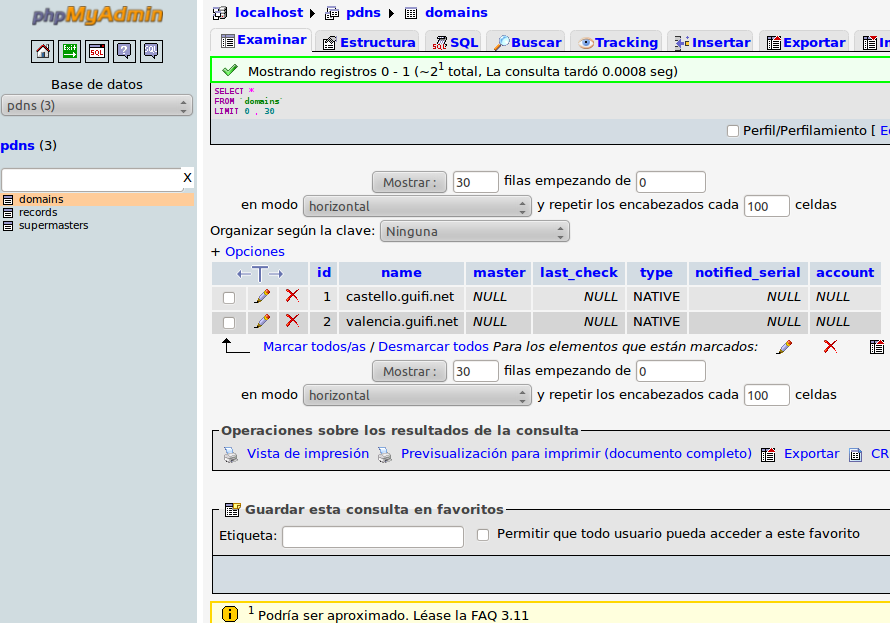
Task: Click the red X delete icon for castello.guifi.net
Action: tap(292, 296)
